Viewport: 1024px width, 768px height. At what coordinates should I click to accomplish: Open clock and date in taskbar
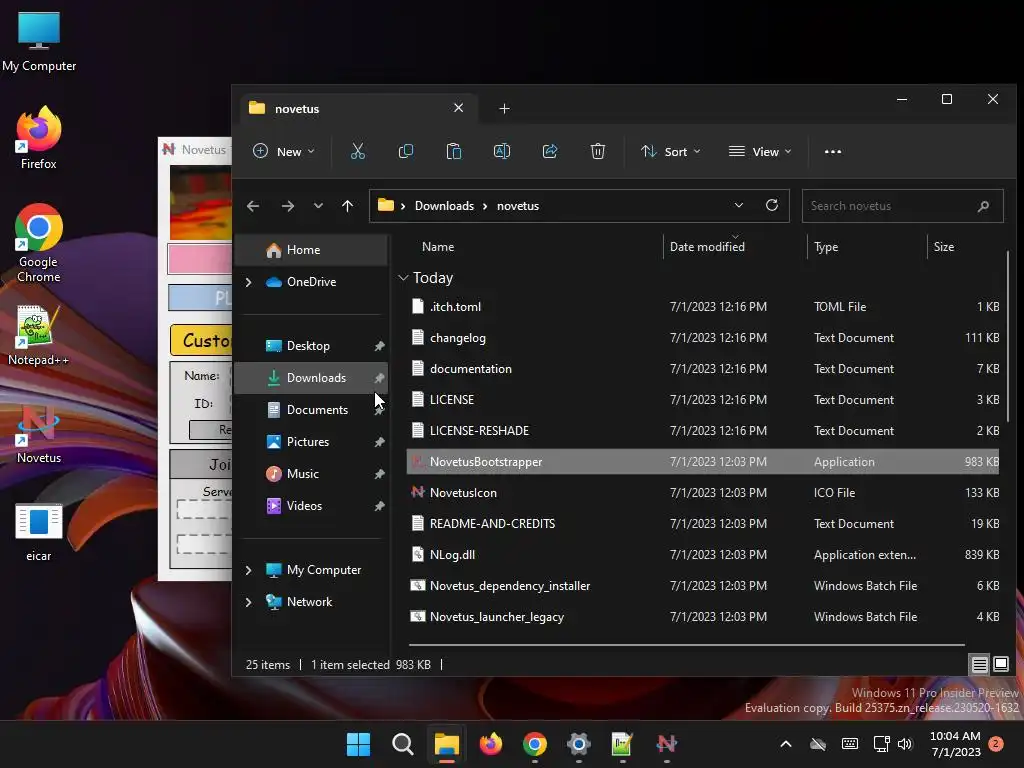pos(955,744)
